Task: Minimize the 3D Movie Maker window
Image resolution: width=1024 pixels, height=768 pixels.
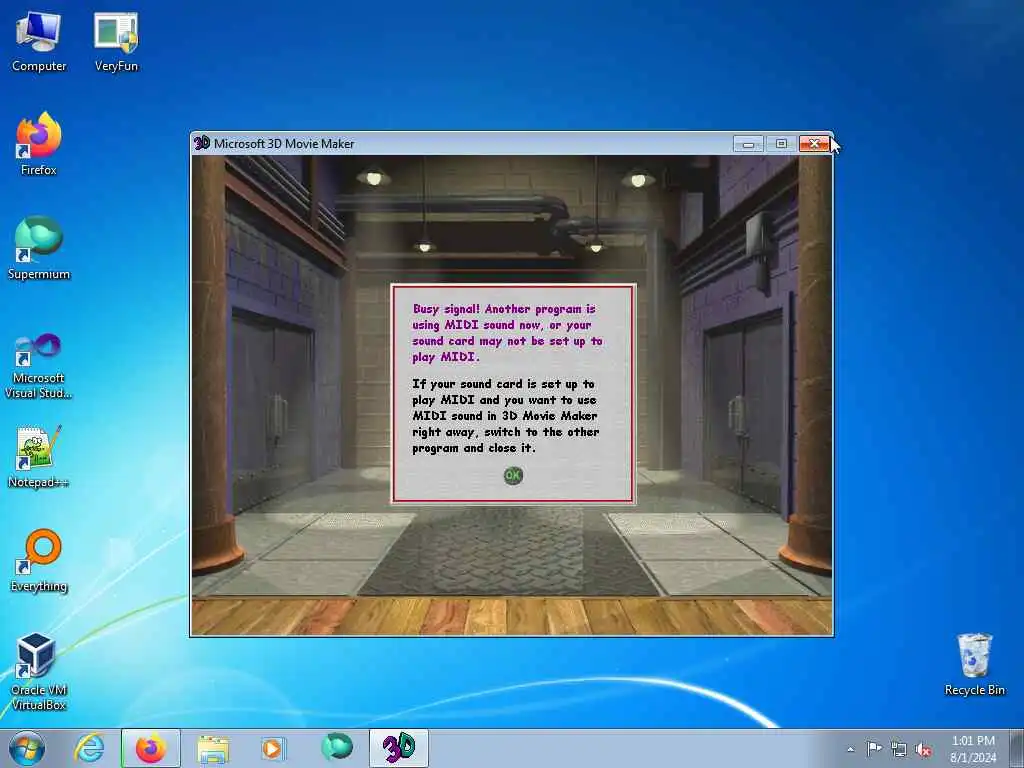Action: (x=748, y=144)
